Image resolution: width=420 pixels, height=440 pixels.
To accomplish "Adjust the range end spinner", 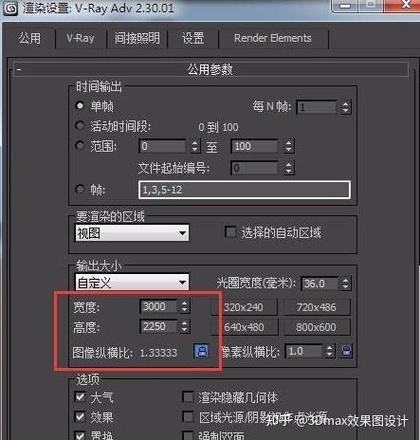I will click(x=289, y=146).
